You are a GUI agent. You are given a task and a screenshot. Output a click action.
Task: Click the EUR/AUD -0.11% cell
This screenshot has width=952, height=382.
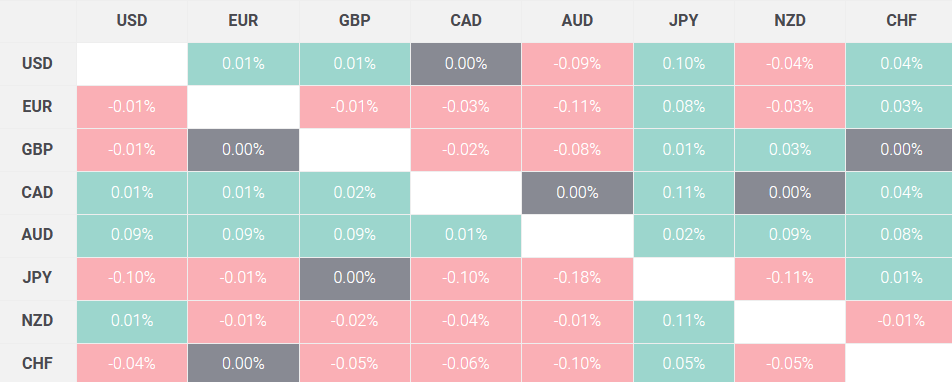(x=577, y=107)
